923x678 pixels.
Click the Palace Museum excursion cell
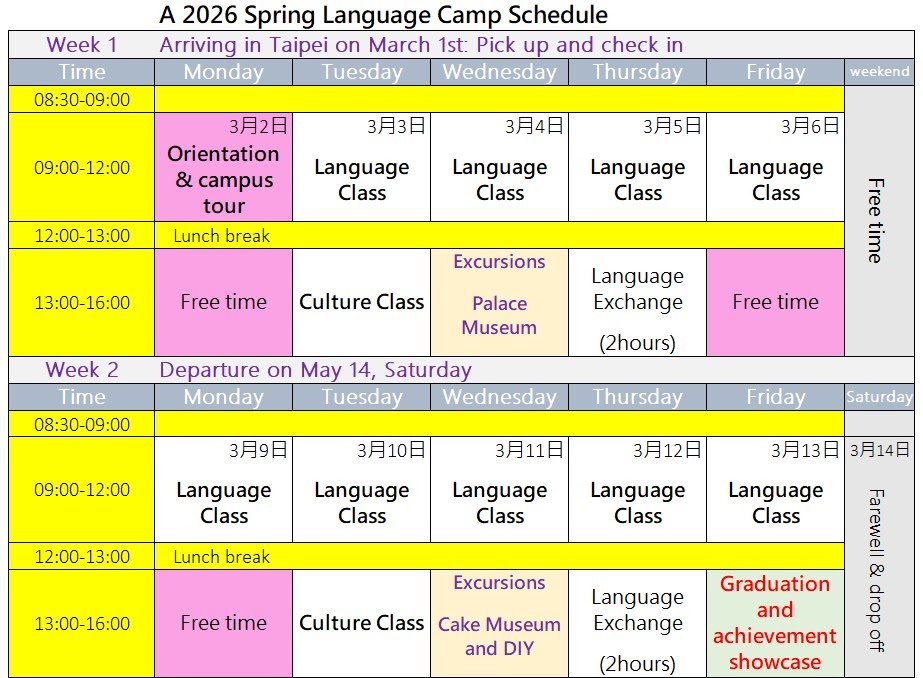(x=499, y=303)
